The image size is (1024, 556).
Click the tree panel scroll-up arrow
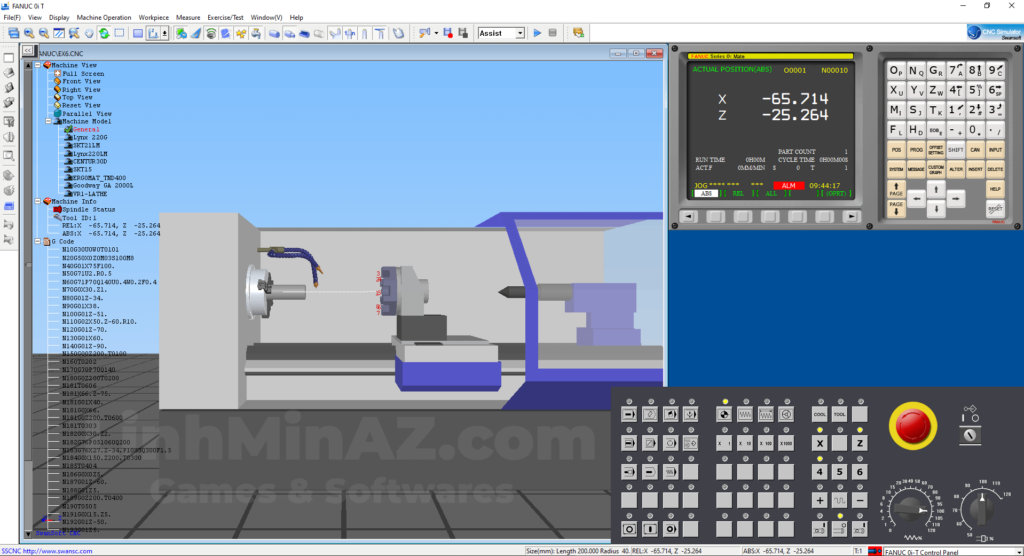28,65
